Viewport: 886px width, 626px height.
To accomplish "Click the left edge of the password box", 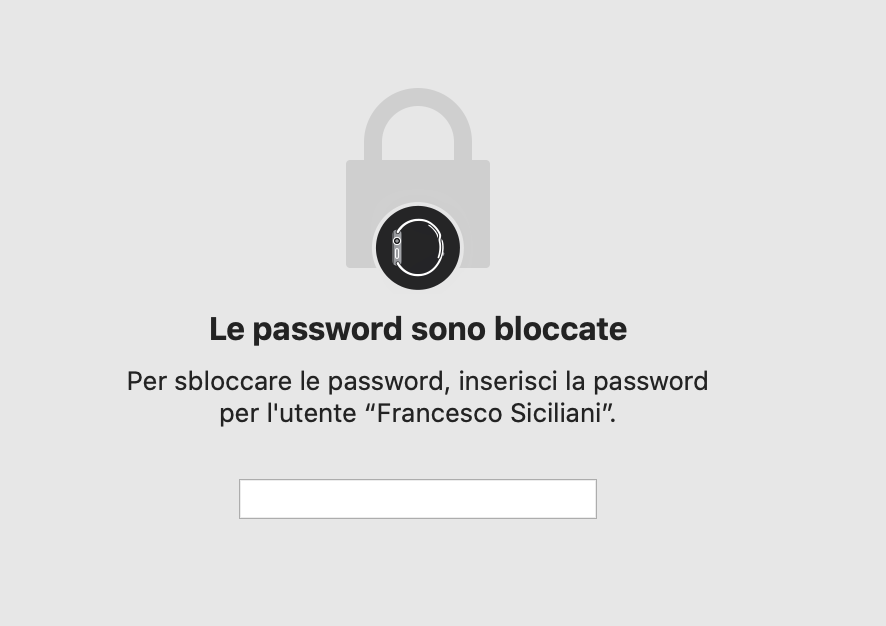I will (244, 499).
